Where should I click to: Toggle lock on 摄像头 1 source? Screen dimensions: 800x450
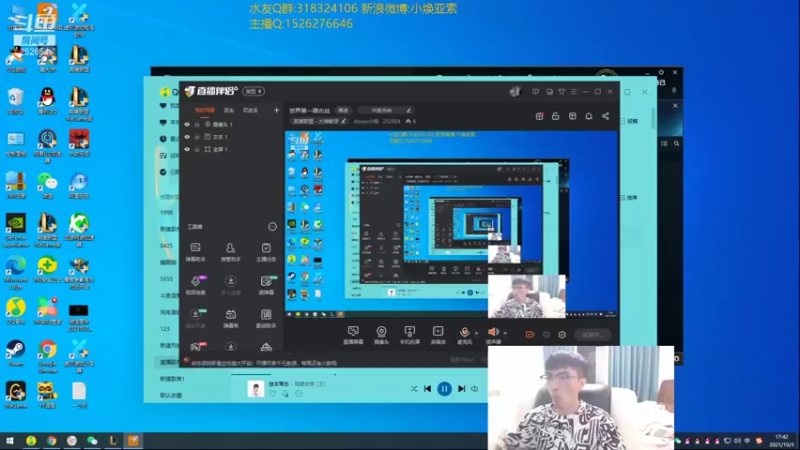point(197,124)
